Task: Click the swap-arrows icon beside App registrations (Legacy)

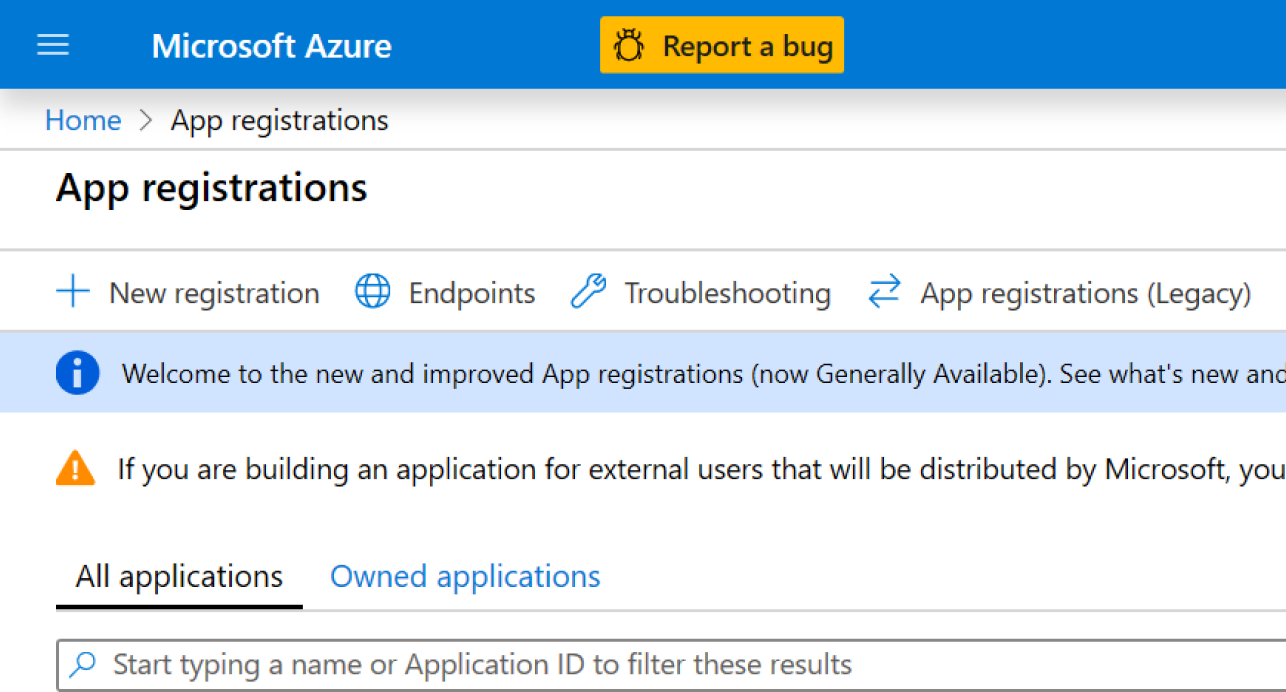Action: tap(884, 293)
